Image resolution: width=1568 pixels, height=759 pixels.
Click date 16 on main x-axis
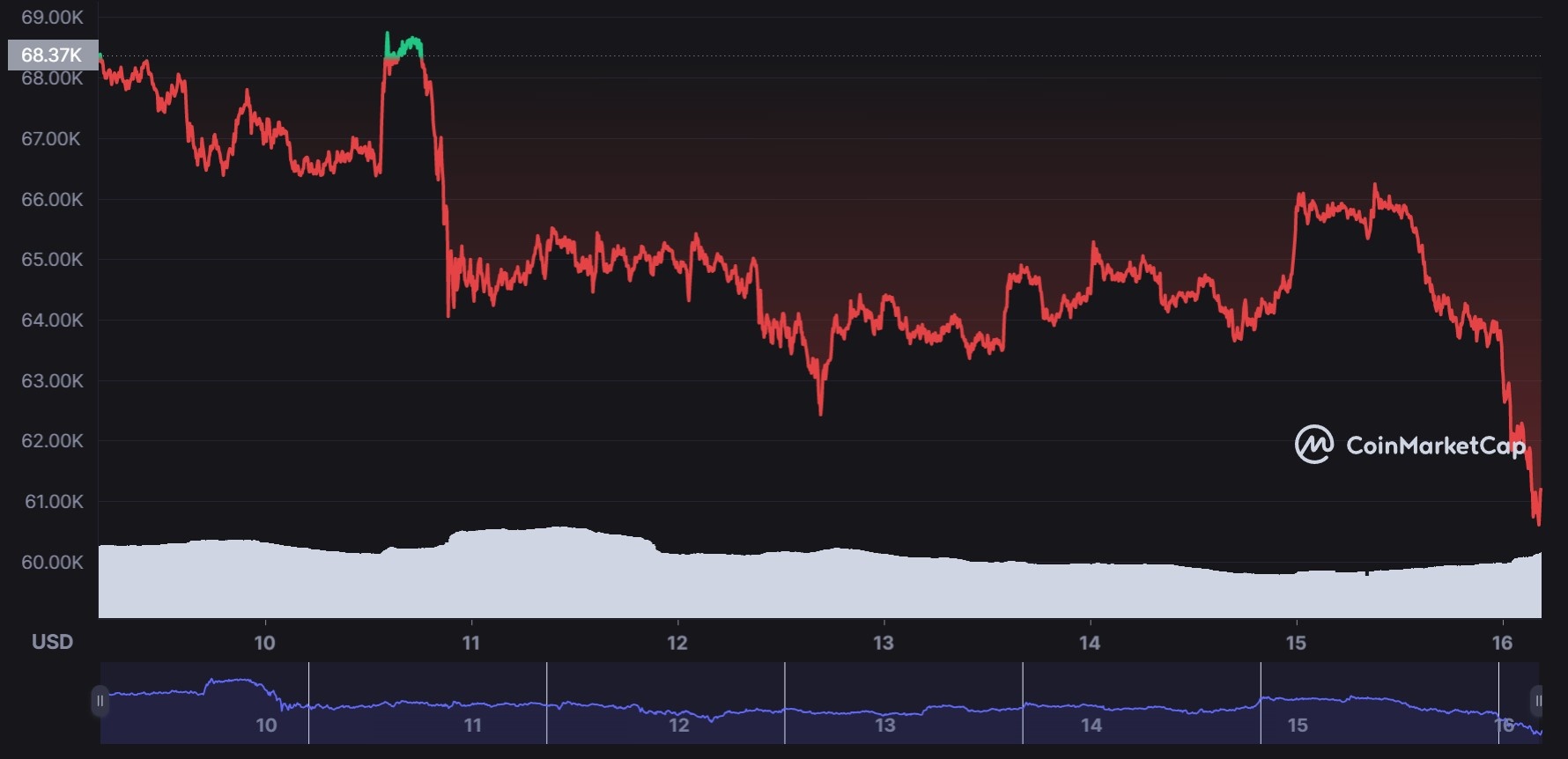point(1502,643)
